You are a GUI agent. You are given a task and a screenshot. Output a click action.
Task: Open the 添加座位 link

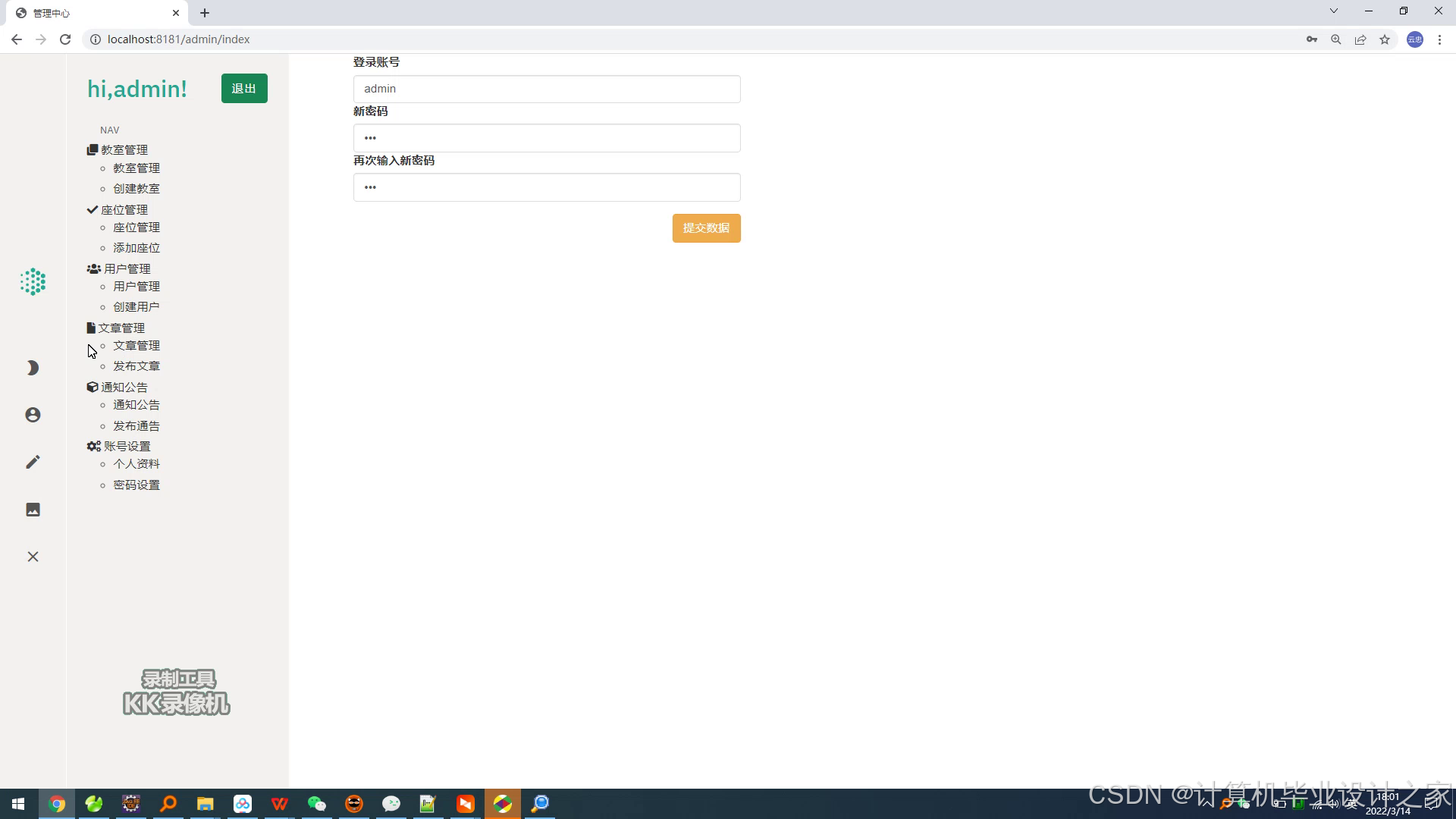[x=136, y=248]
